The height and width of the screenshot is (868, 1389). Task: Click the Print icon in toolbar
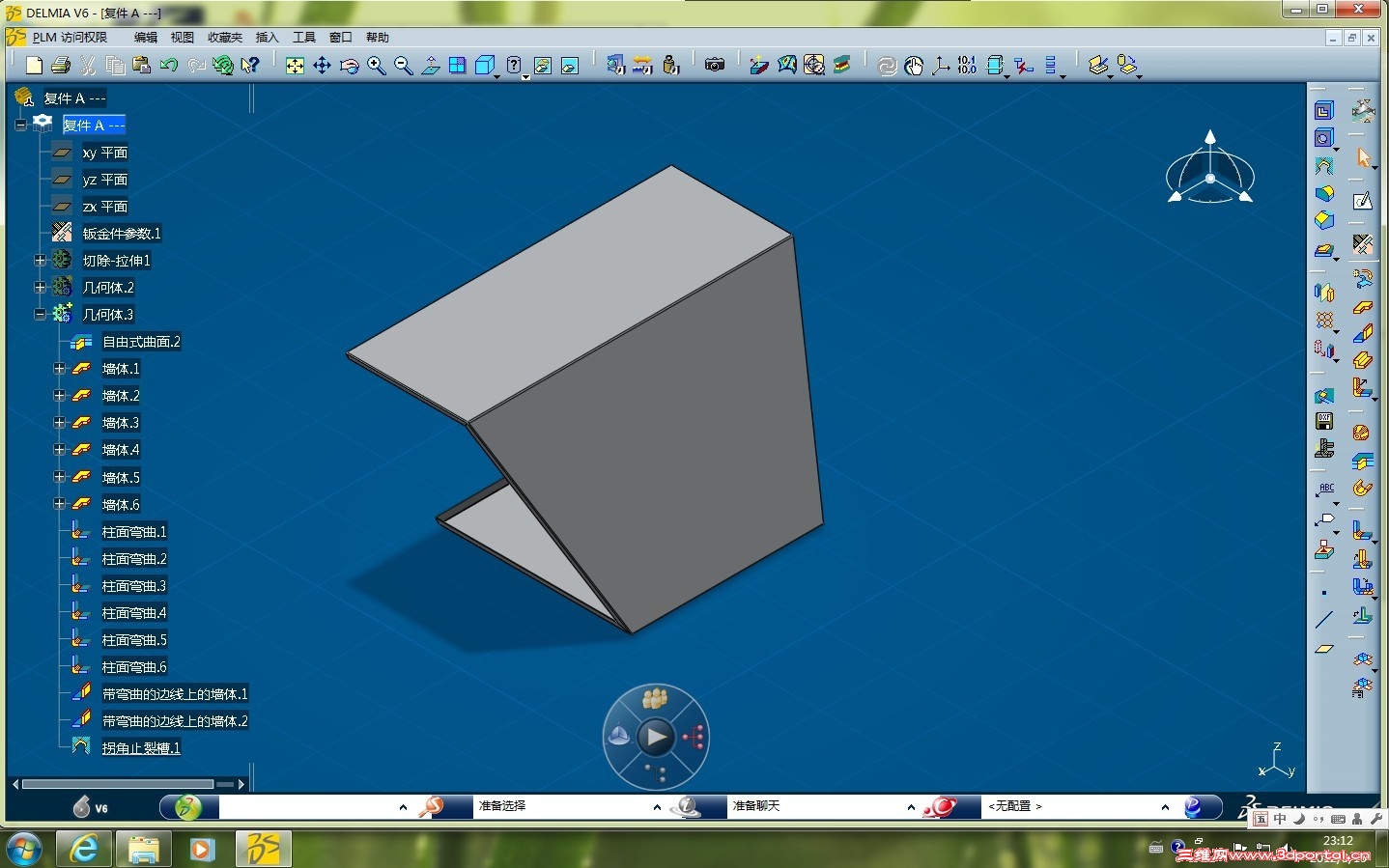point(61,65)
